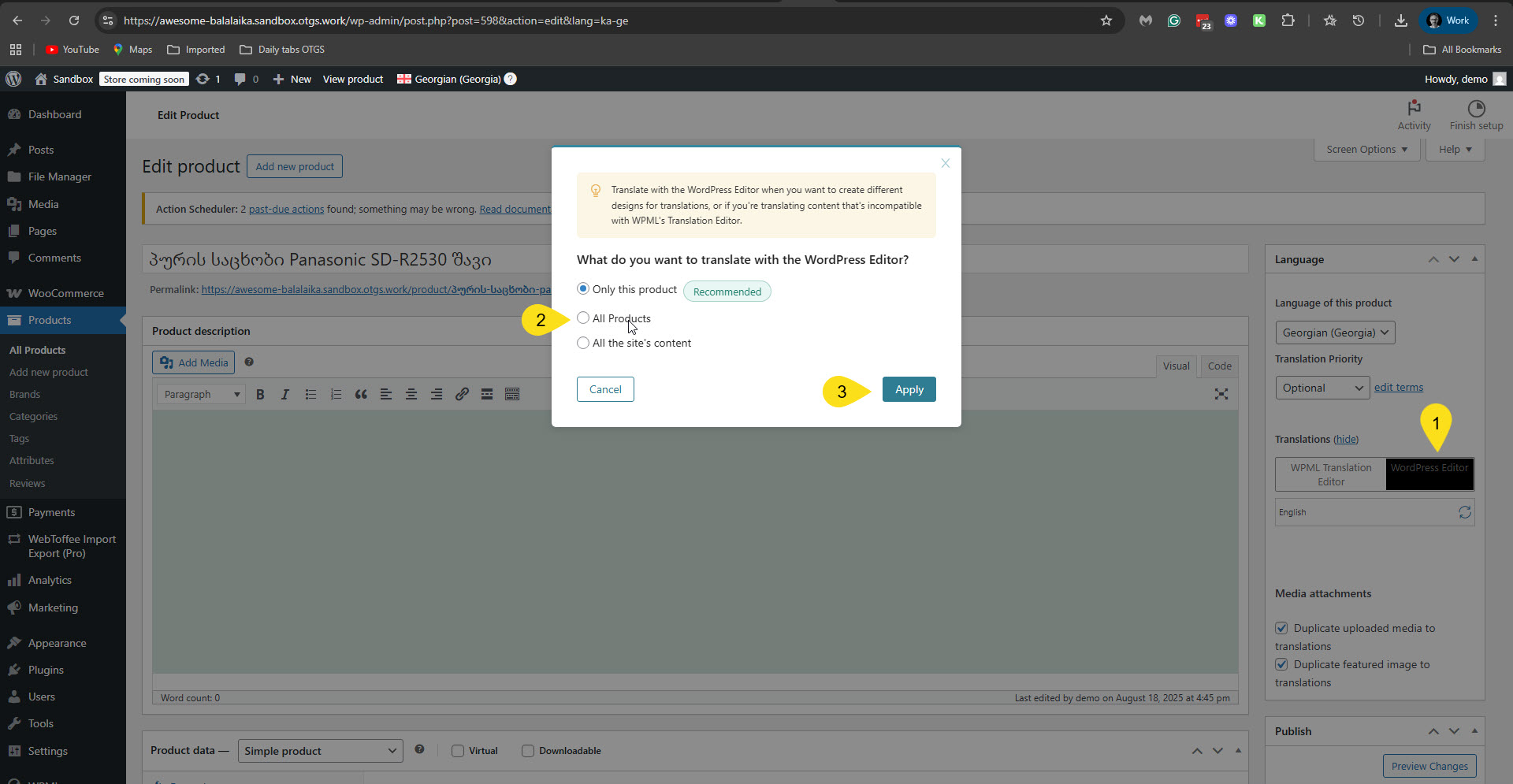Open the Translation Priority dropdown
The height and width of the screenshot is (784, 1513).
(x=1322, y=388)
